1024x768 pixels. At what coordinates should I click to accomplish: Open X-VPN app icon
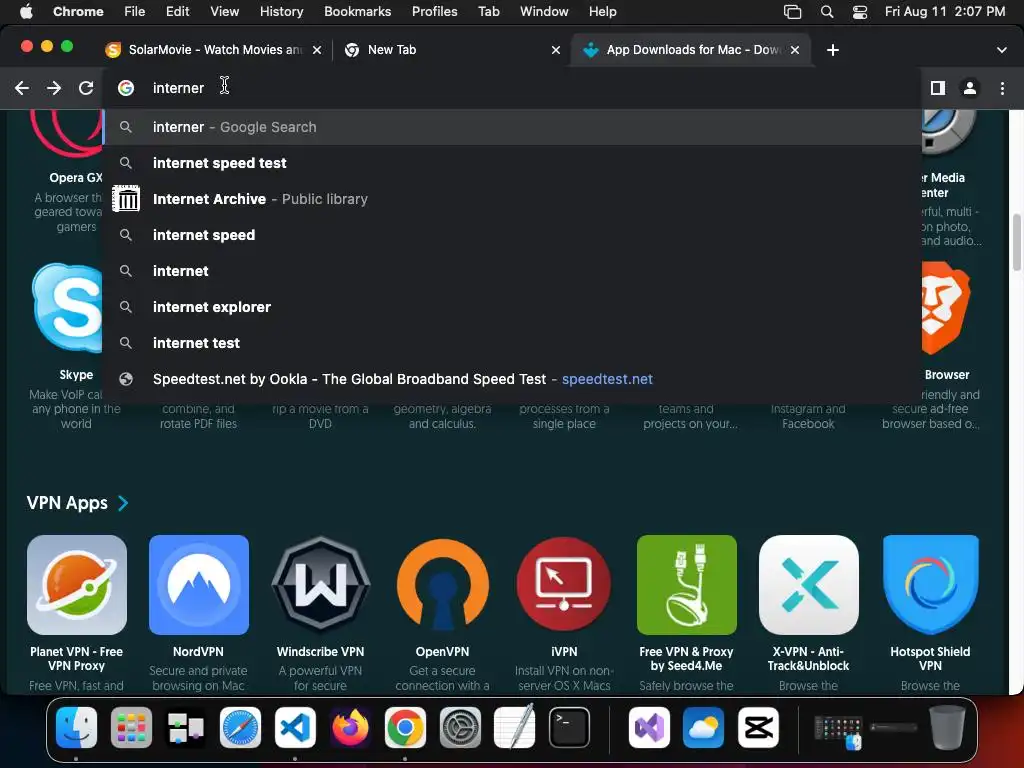point(808,584)
